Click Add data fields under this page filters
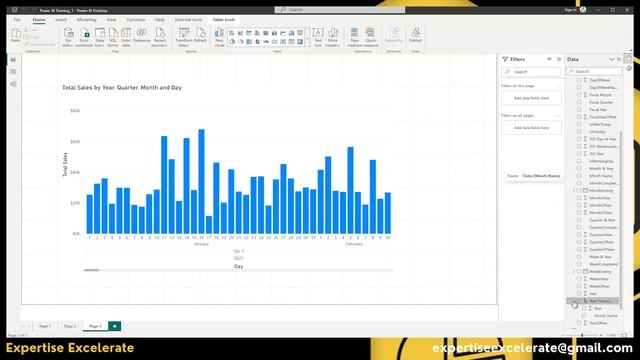Screen dimensions: 640x360 coord(531,98)
